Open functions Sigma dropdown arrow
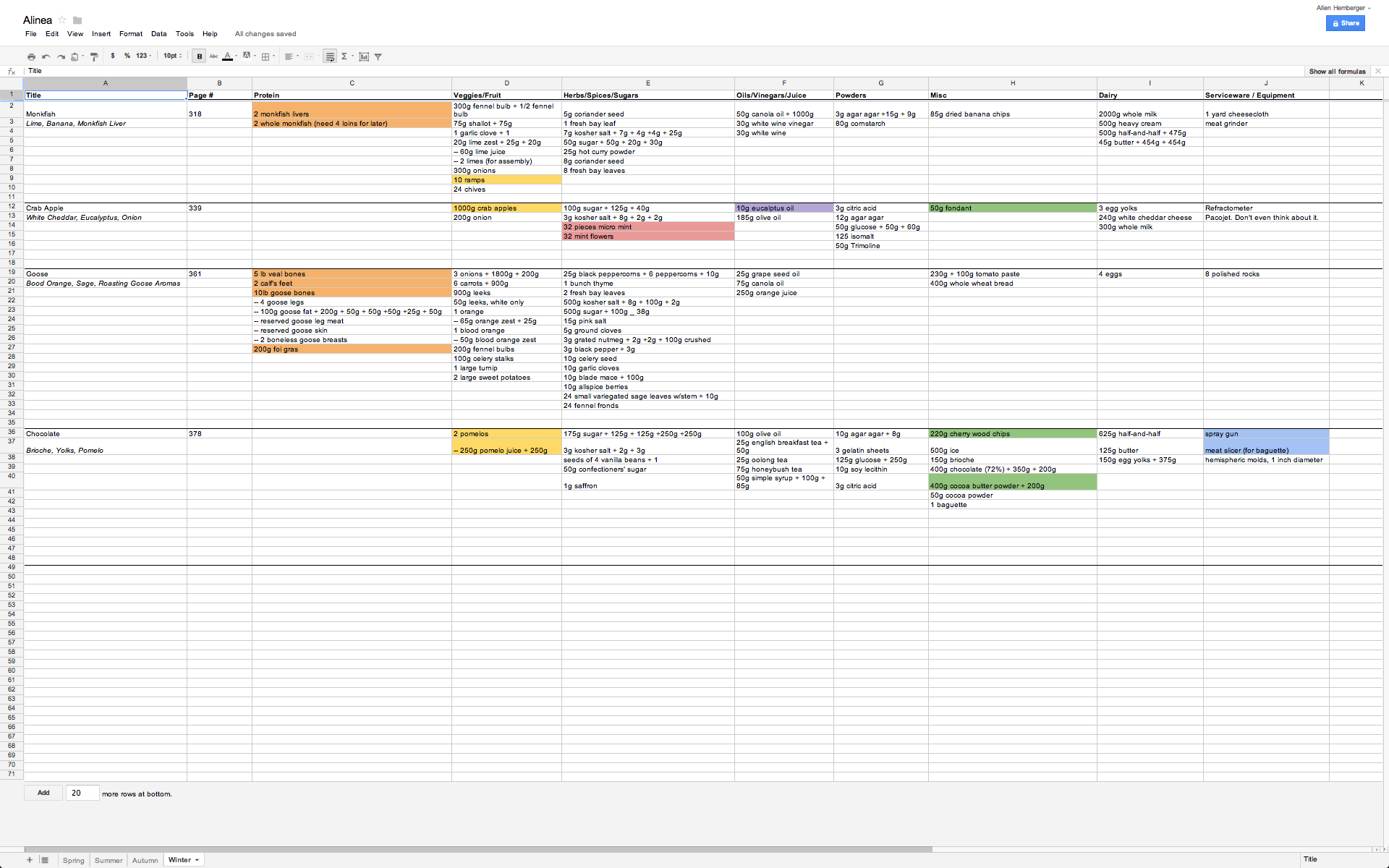Screen dimensions: 1389x868 click(352, 56)
